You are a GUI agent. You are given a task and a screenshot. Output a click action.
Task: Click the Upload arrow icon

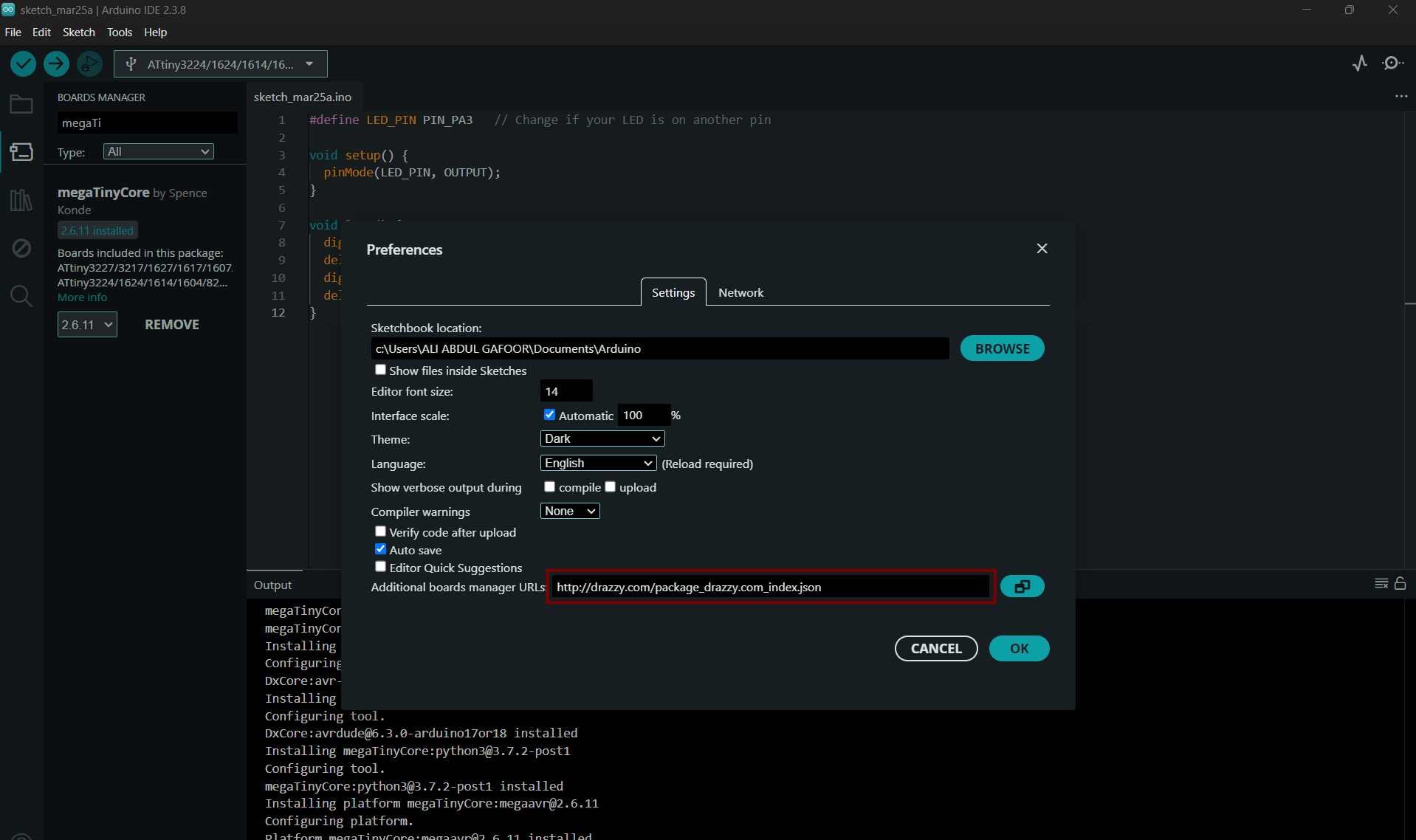coord(56,64)
